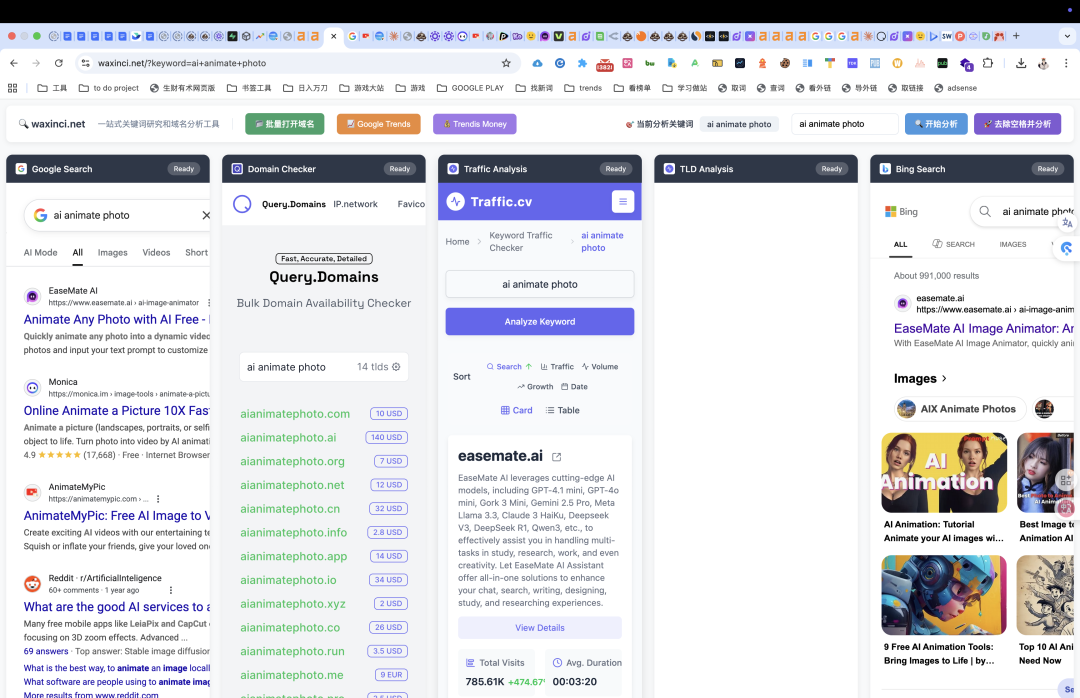The height and width of the screenshot is (698, 1080).
Task: Click View Details for easemate.ai
Action: click(x=539, y=628)
